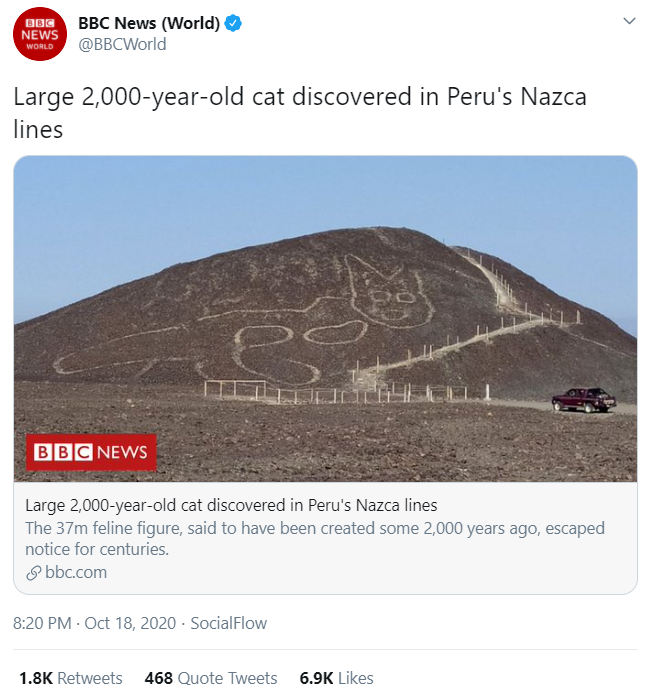This screenshot has width=651, height=700.
Task: Click the SocialFlow source label
Action: (229, 623)
